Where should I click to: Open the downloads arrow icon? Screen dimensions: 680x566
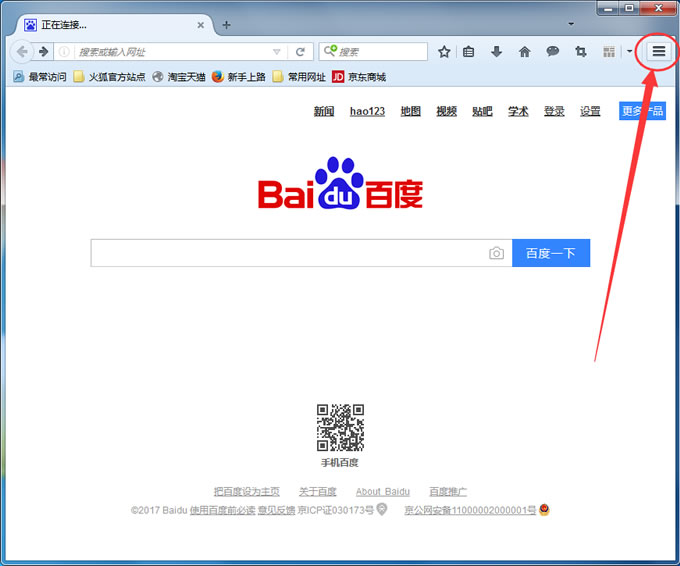496,52
